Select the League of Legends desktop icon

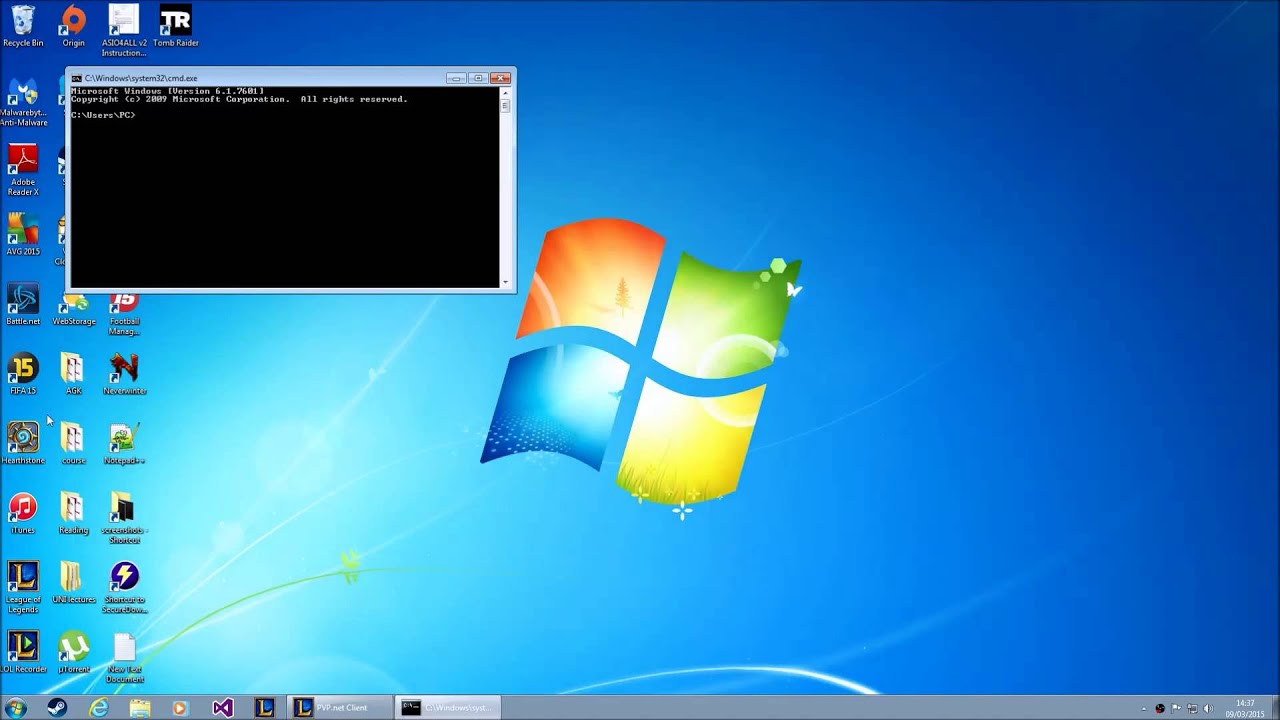tap(23, 588)
